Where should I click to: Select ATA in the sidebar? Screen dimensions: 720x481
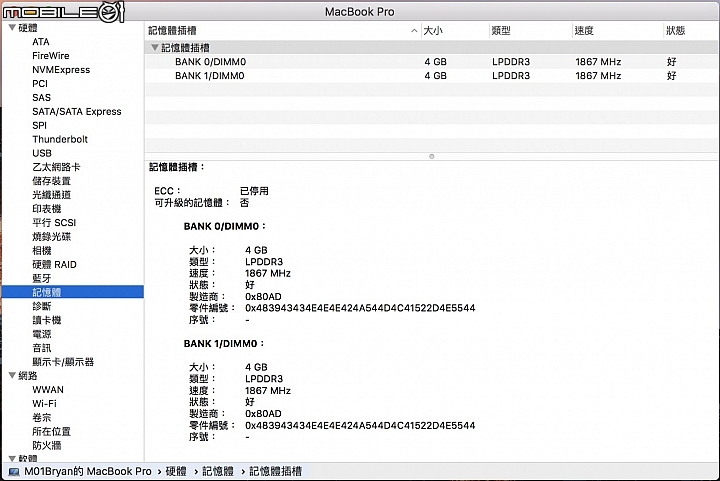tap(41, 42)
